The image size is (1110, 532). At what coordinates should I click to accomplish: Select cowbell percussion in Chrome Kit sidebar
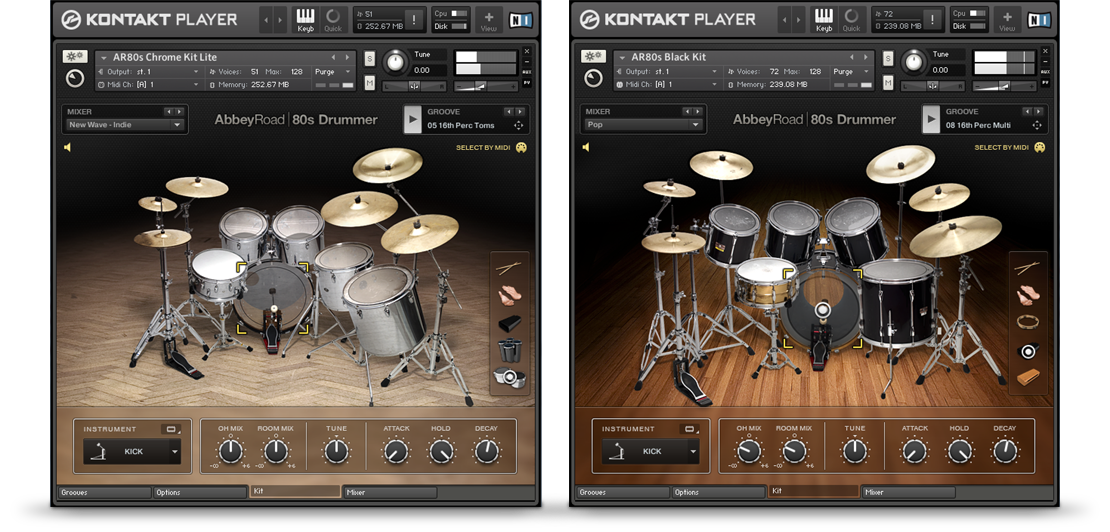tap(509, 324)
